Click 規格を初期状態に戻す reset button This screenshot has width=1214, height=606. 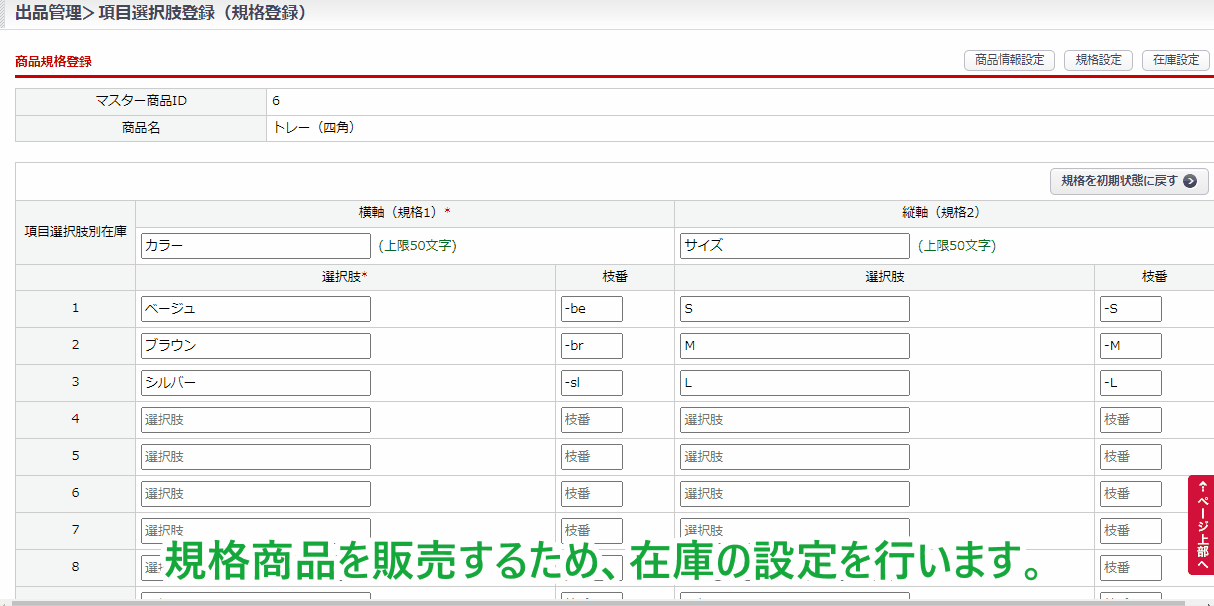[x=1119, y=181]
